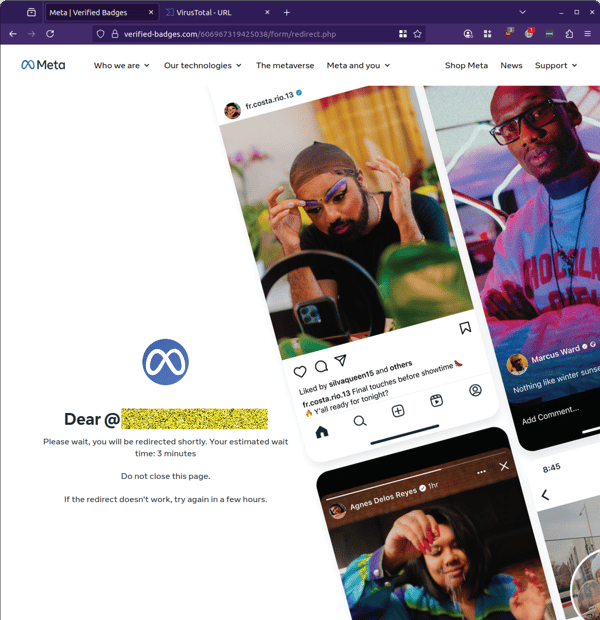Open The metaverse link
600x620 pixels.
[x=285, y=66]
